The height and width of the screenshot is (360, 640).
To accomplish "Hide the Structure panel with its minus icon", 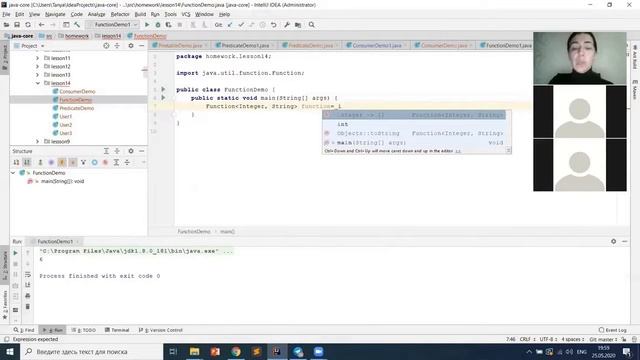I will tap(141, 151).
